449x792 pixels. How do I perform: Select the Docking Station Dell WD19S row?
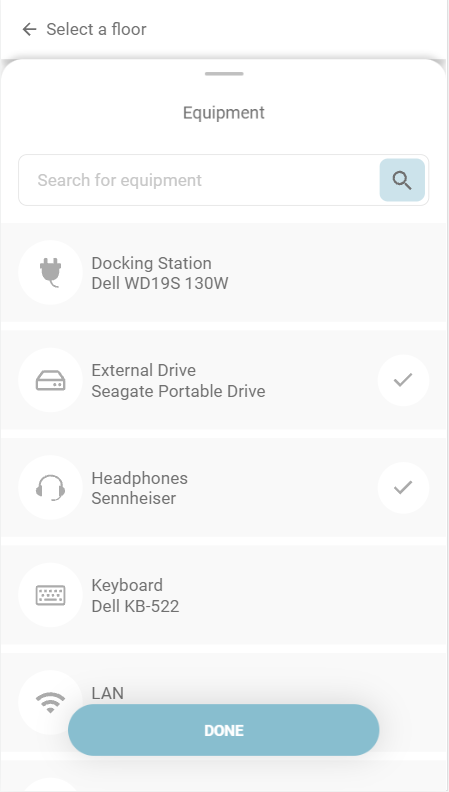(x=224, y=272)
